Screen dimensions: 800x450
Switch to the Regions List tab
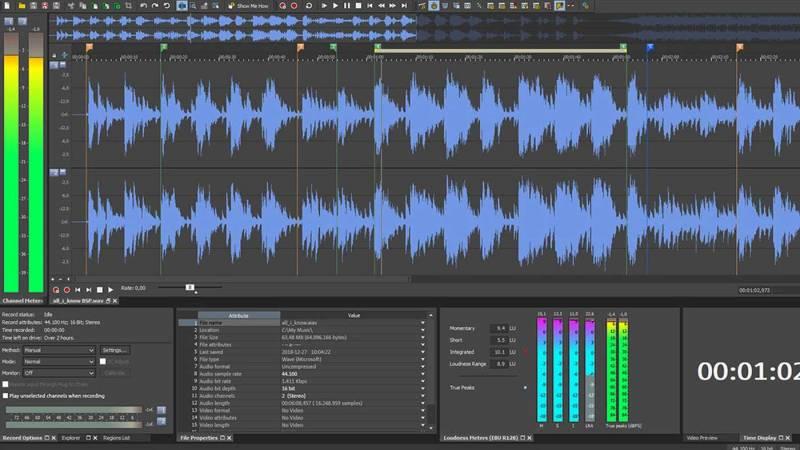[x=116, y=438]
